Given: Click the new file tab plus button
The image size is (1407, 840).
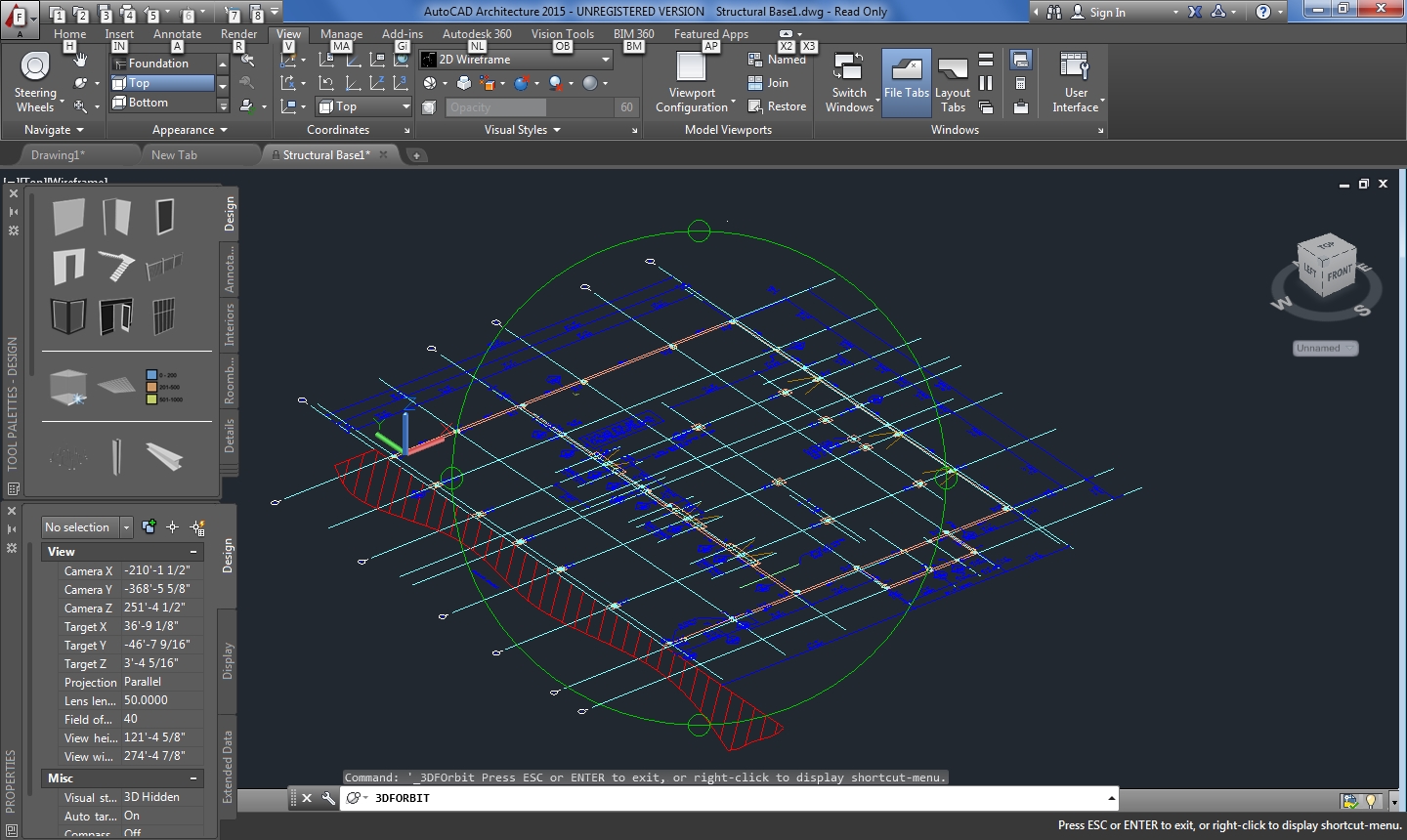Looking at the screenshot, I should click(x=415, y=155).
